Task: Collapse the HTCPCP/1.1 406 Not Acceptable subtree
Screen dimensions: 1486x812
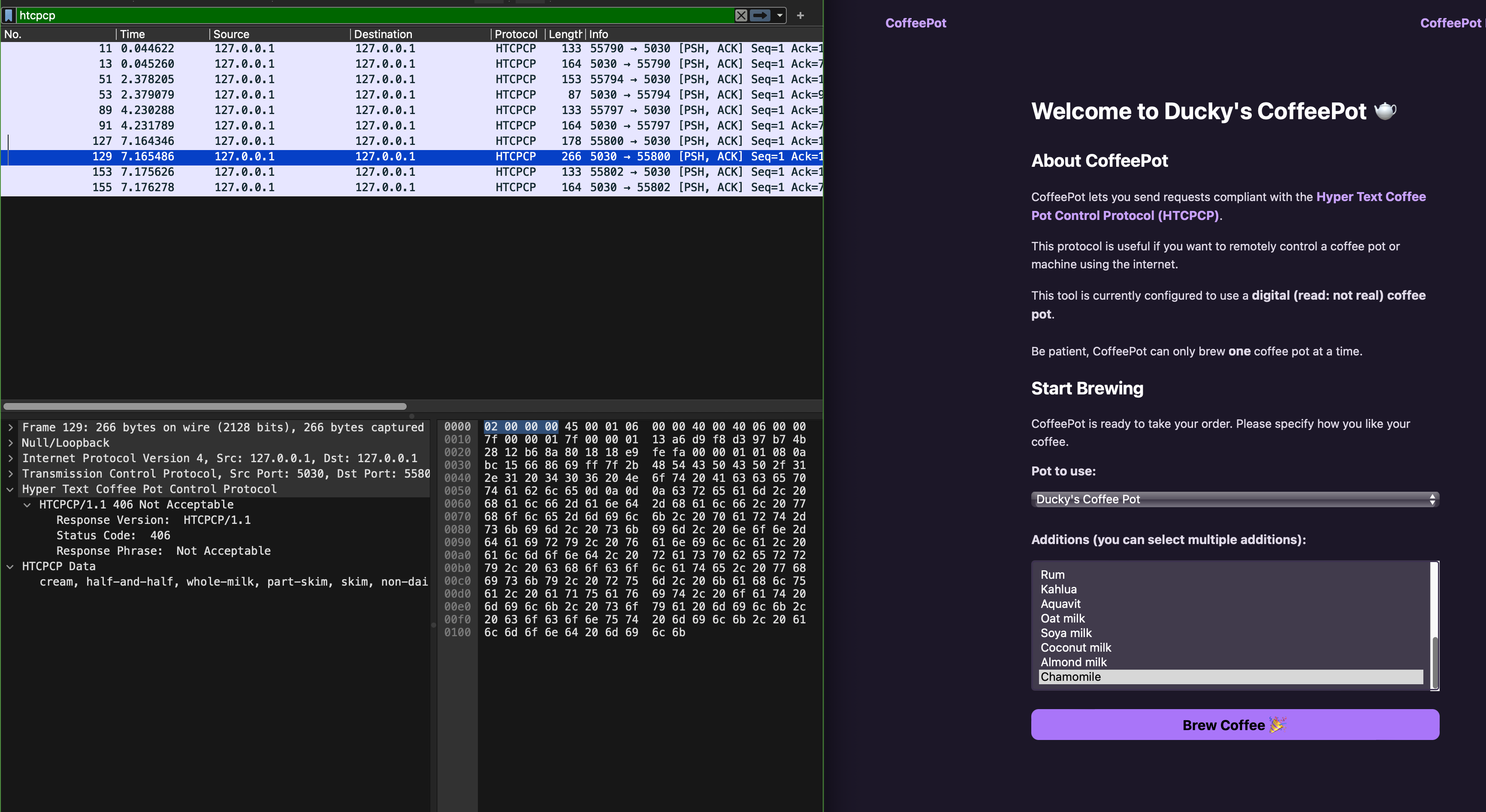Action: pos(27,505)
